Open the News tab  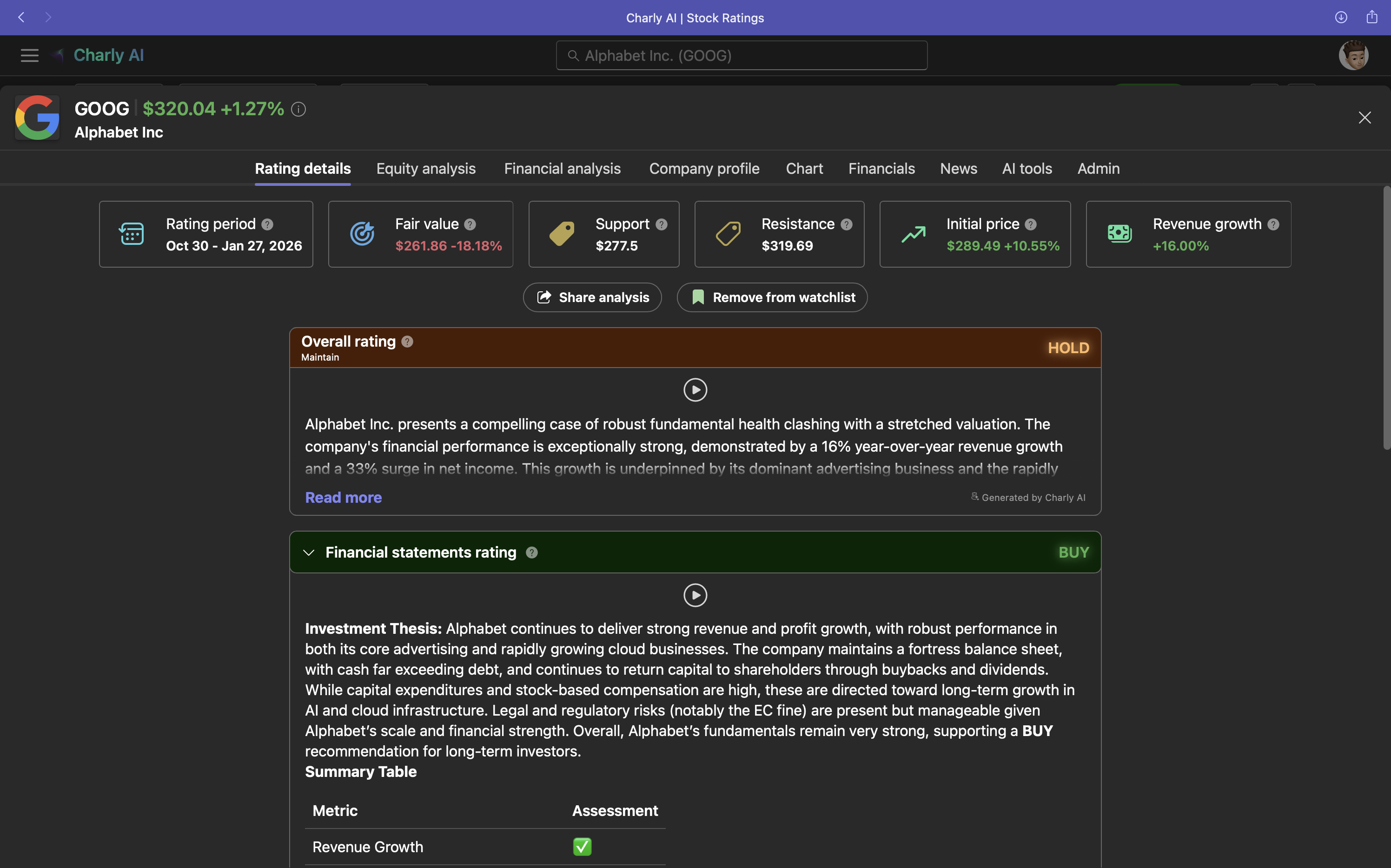[x=958, y=168]
